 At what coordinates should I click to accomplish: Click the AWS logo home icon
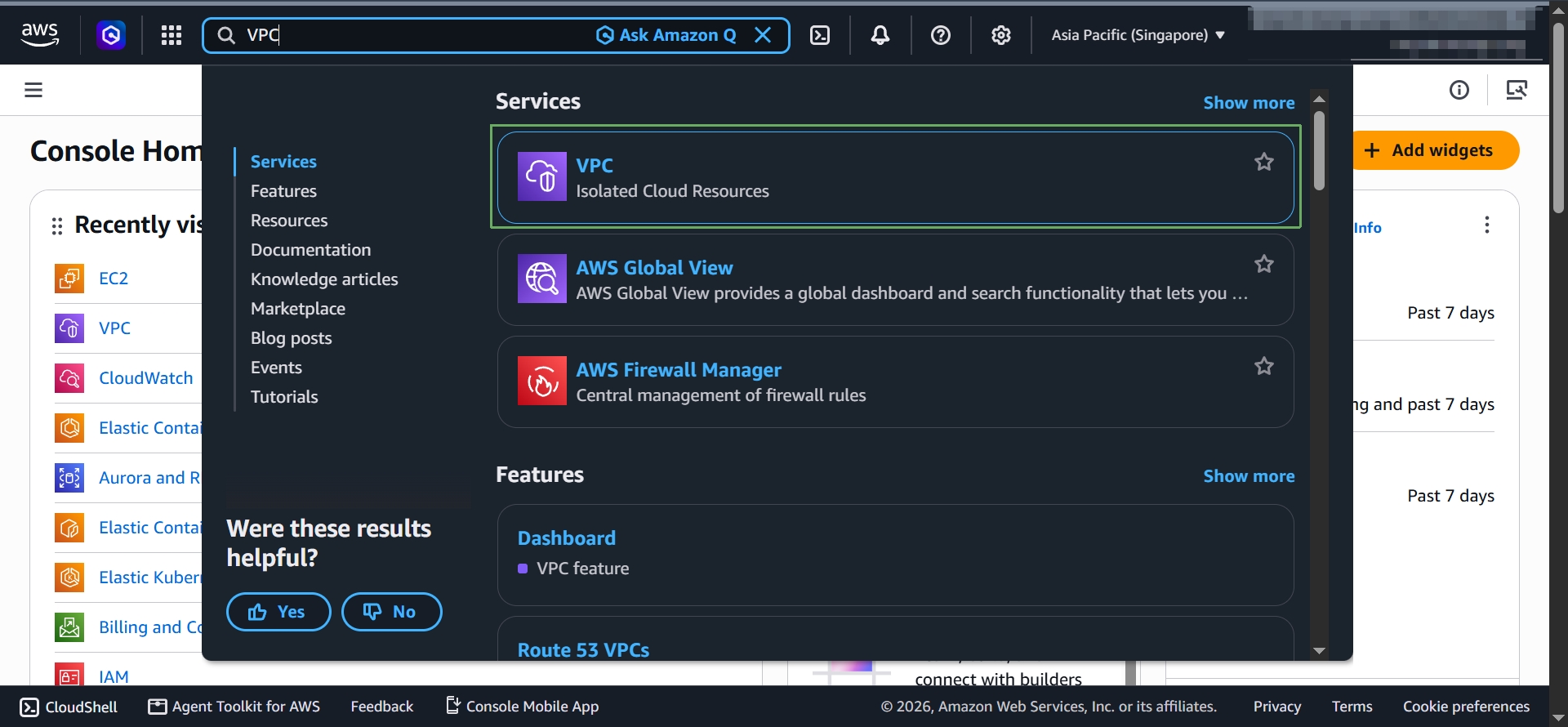point(40,34)
